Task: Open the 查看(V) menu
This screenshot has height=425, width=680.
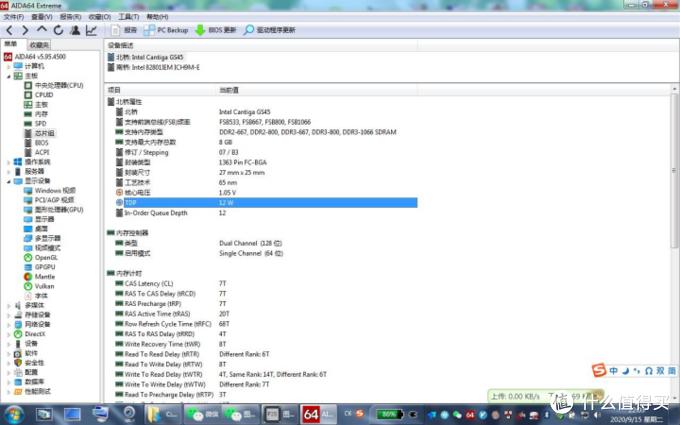Action: point(42,16)
